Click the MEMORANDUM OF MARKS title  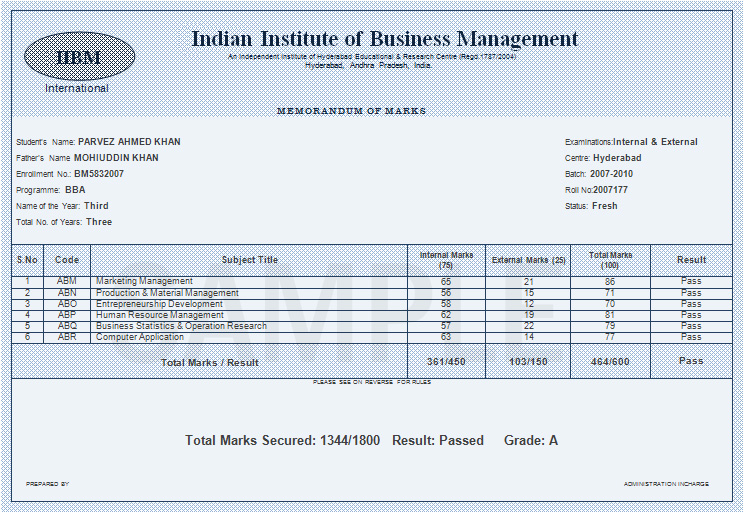pyautogui.click(x=351, y=111)
